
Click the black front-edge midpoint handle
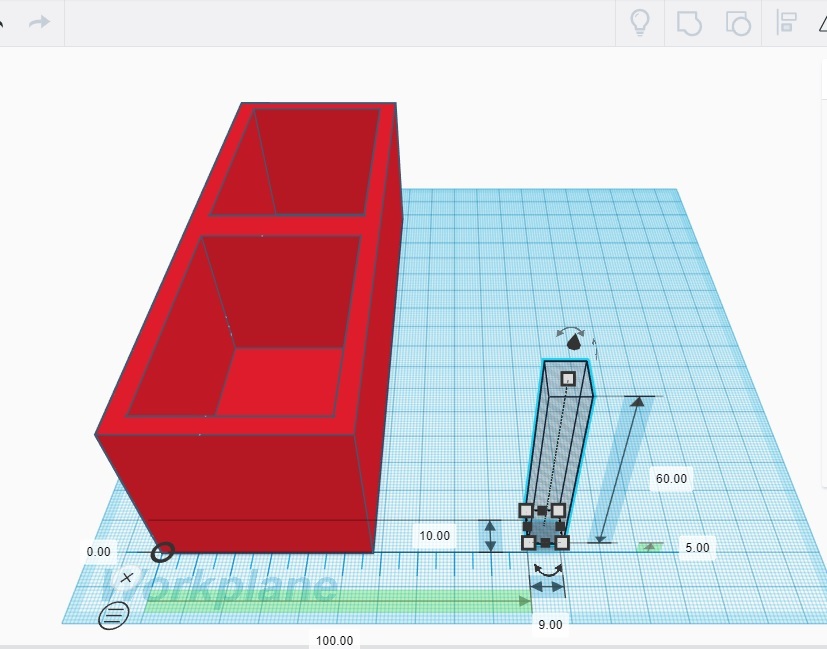545,543
